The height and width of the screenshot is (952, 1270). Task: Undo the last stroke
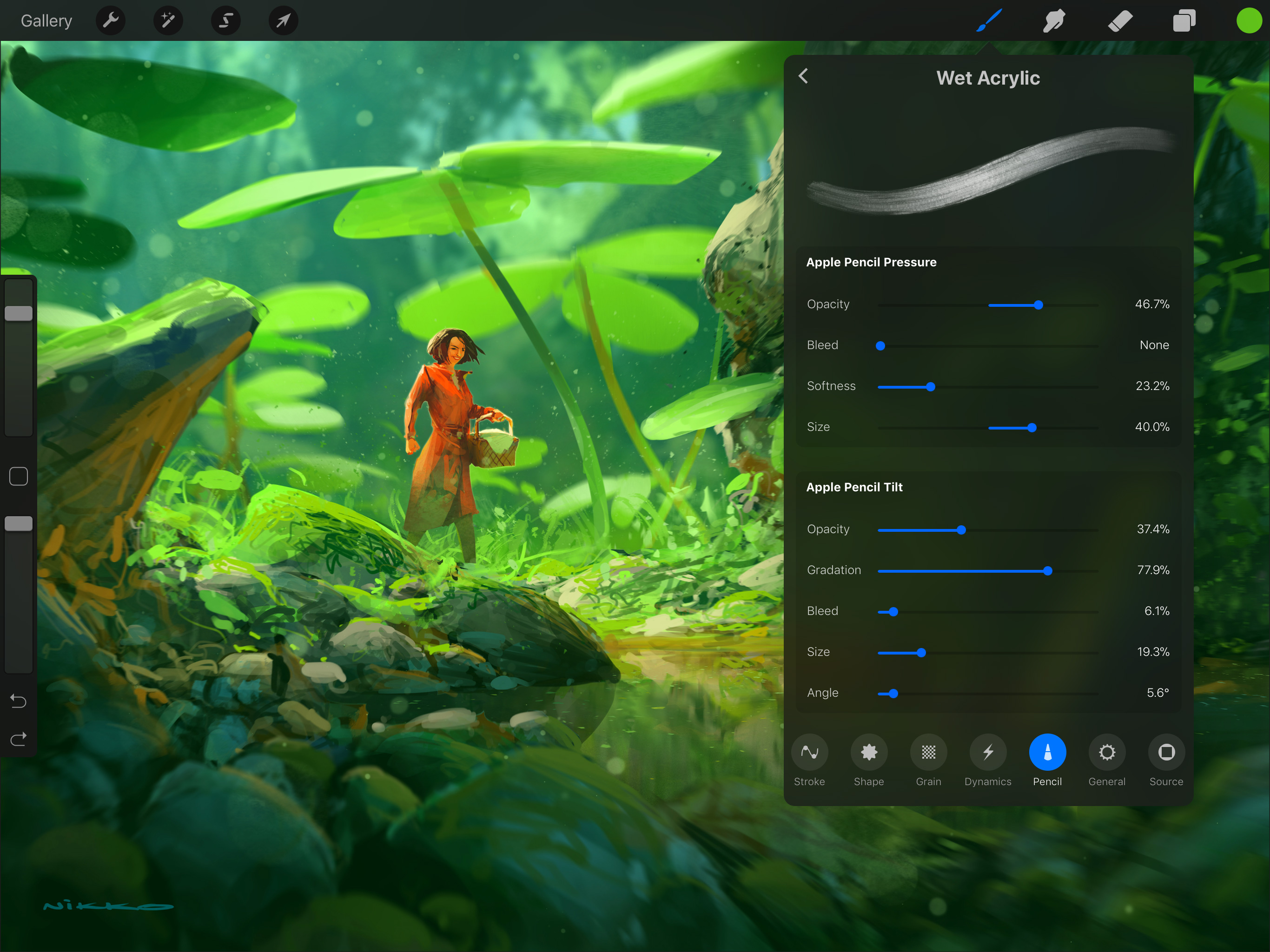(18, 701)
